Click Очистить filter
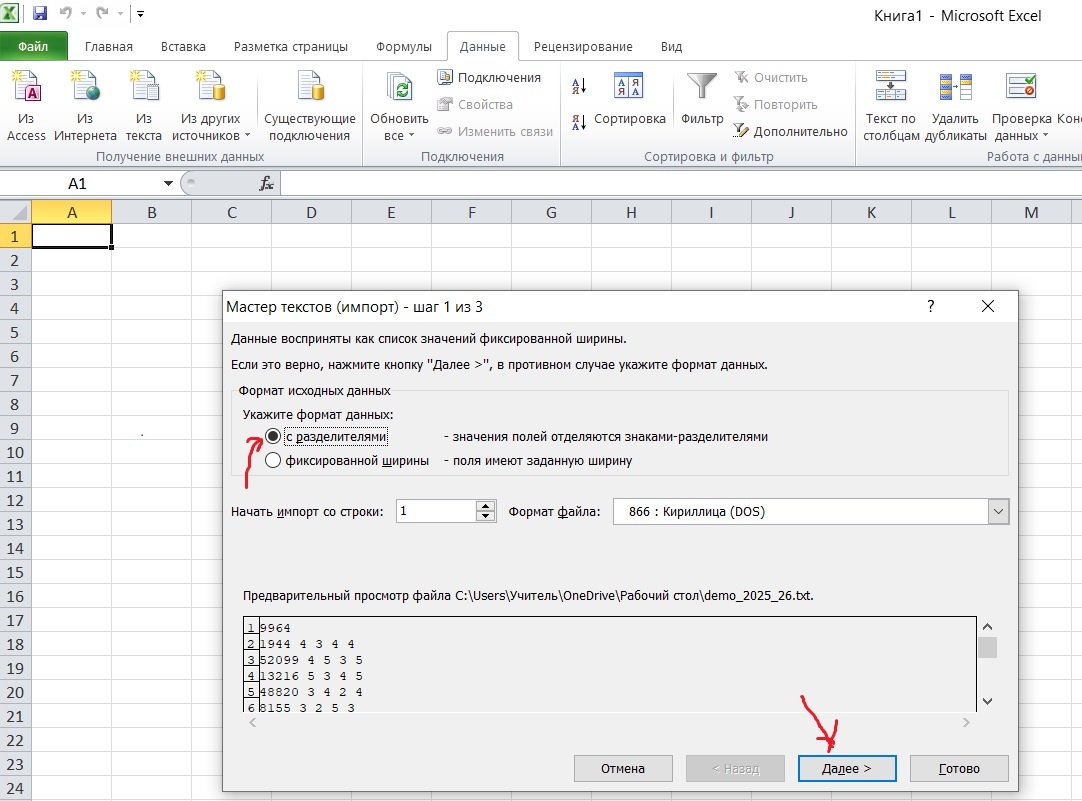1082x801 pixels. (771, 77)
